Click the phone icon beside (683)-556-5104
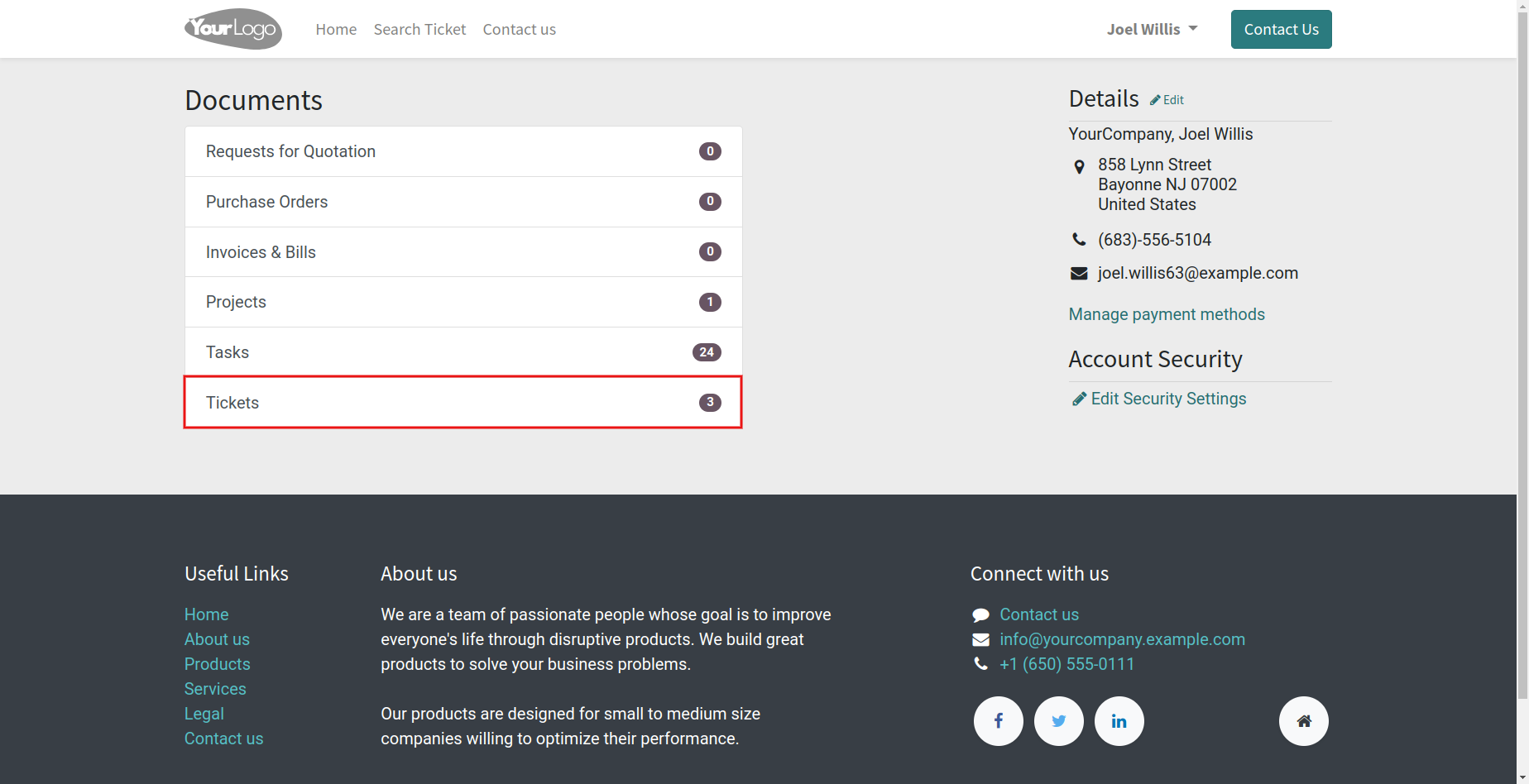Image resolution: width=1529 pixels, height=784 pixels. pyautogui.click(x=1079, y=240)
